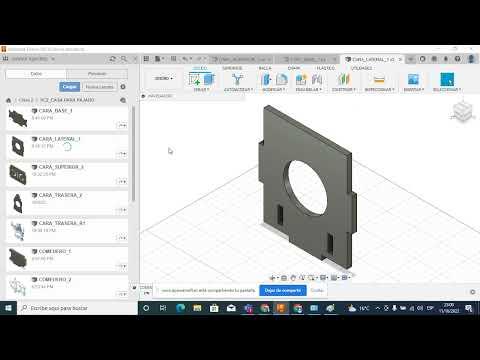Image resolution: width=480 pixels, height=360 pixels.
Task: Click the Orbit tool in navigation bar
Action: pos(273,277)
